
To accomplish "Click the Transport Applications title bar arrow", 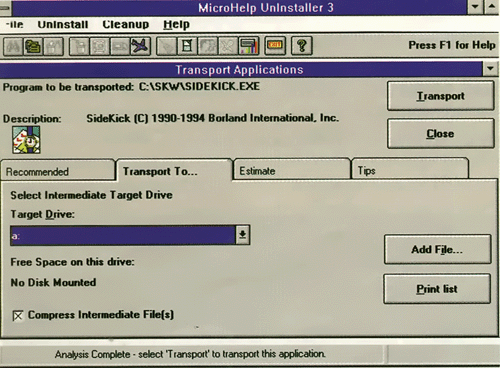I will pyautogui.click(x=490, y=69).
